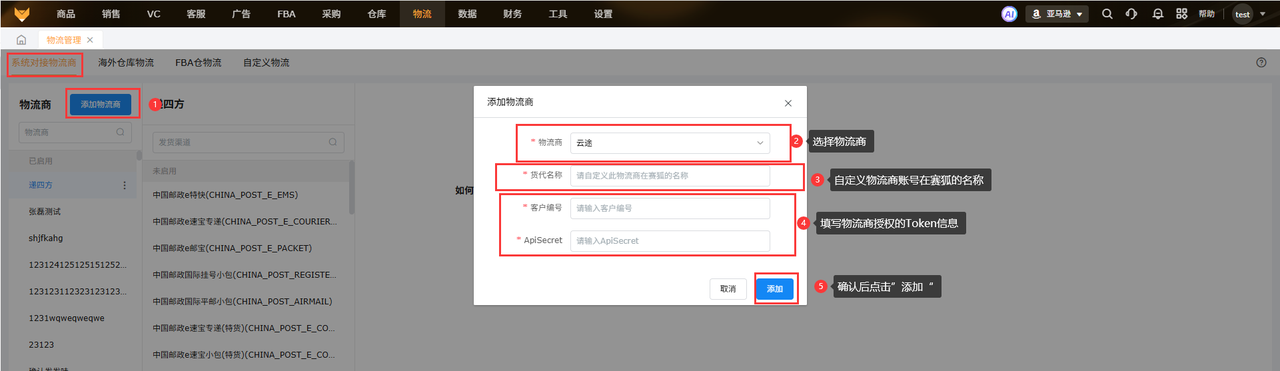Click the search icon in 物流商 filter
This screenshot has height=371, width=1280.
(121, 132)
